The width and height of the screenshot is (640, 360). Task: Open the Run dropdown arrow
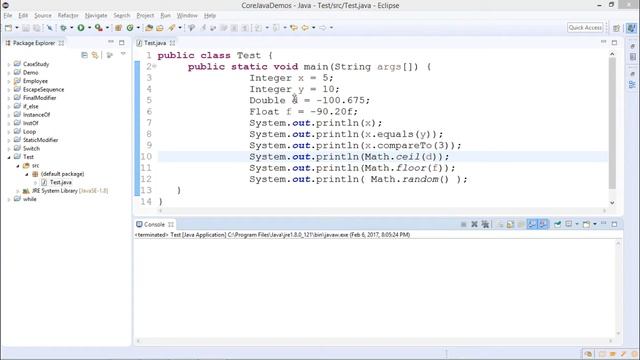pos(89,28)
